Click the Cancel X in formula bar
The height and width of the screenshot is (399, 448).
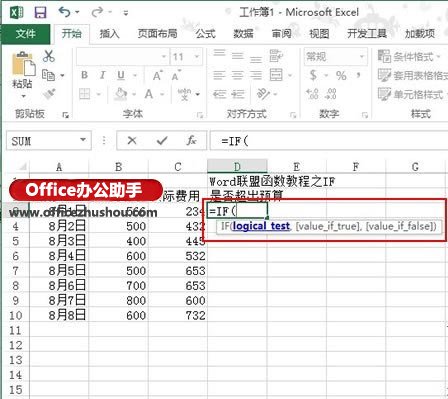click(x=132, y=141)
